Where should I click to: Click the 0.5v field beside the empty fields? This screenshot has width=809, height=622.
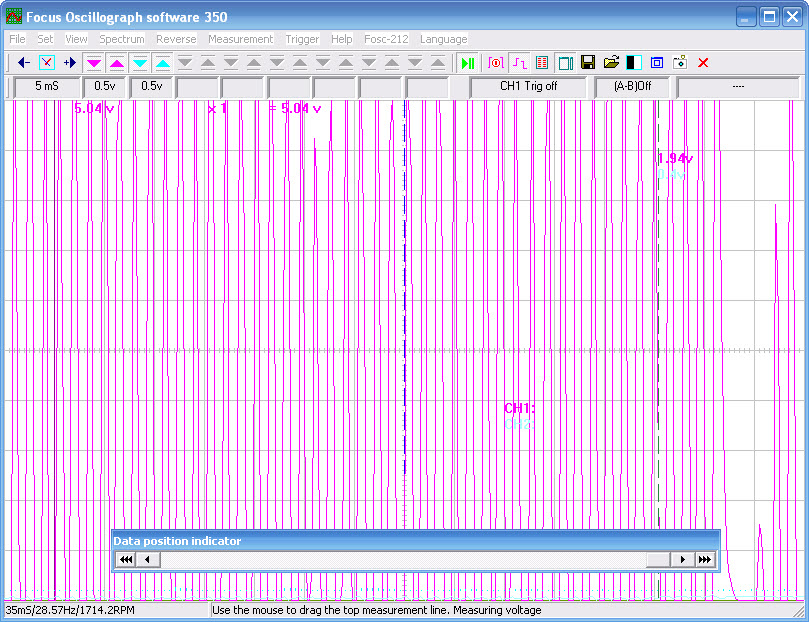[152, 87]
